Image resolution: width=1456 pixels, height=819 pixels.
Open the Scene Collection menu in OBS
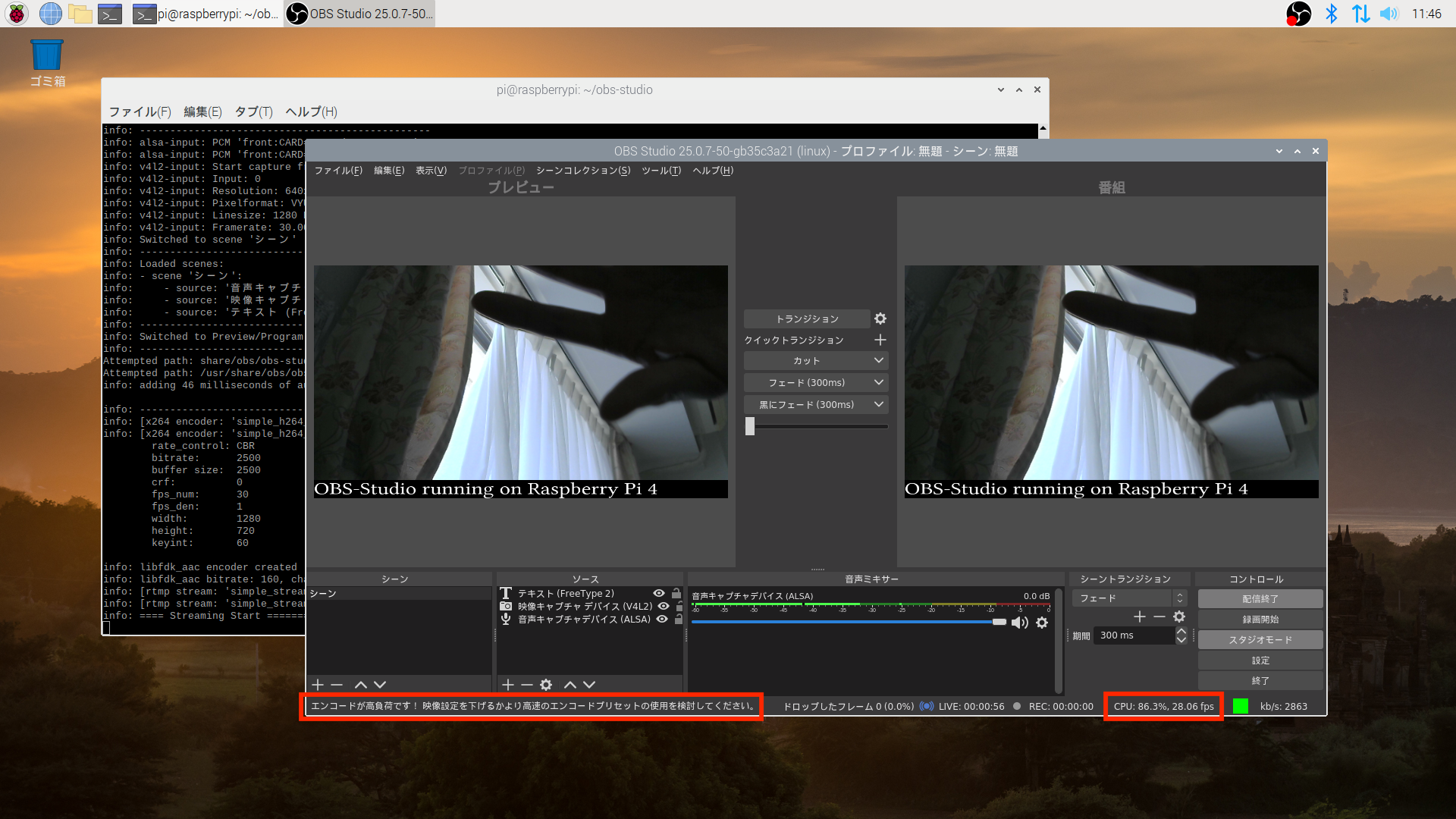583,171
